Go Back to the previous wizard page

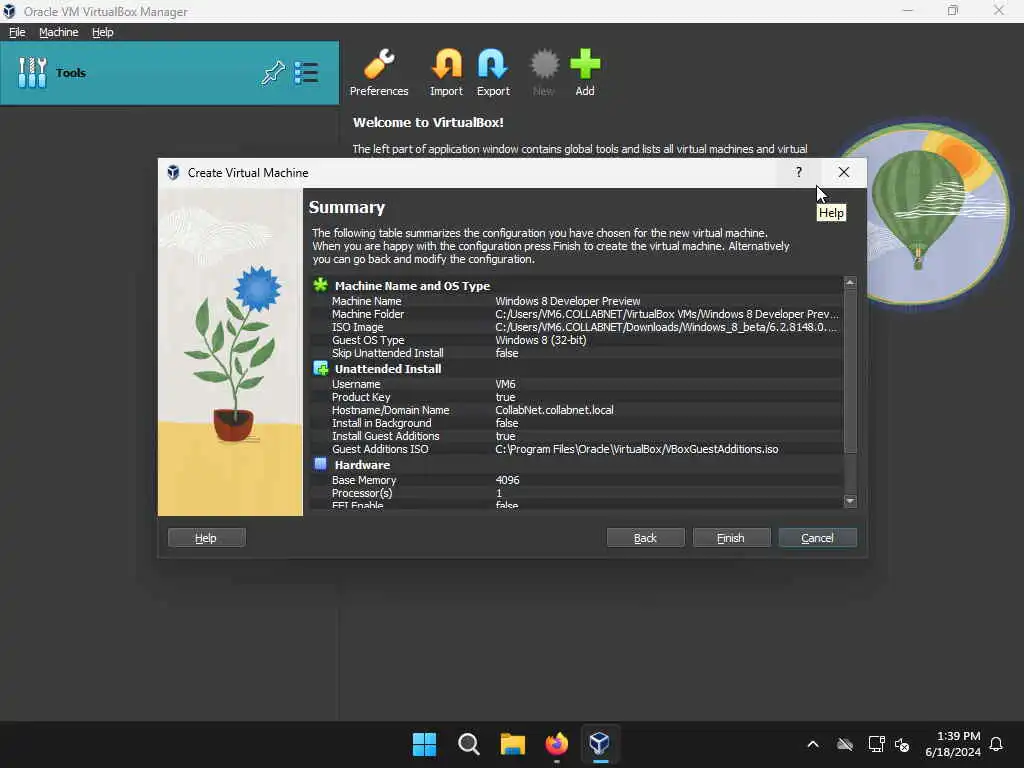click(x=645, y=537)
